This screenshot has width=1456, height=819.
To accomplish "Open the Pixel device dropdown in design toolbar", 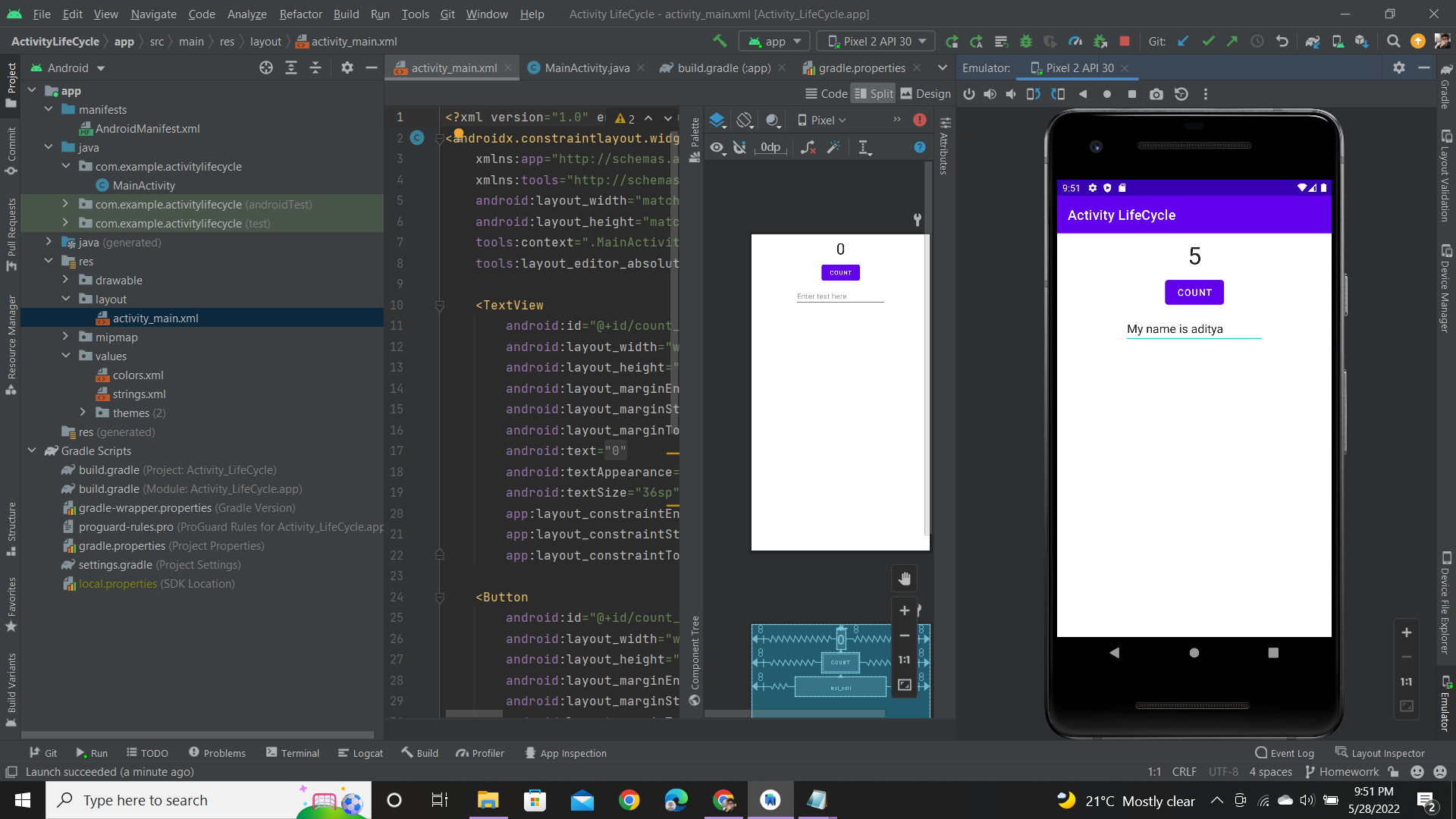I will [x=821, y=120].
